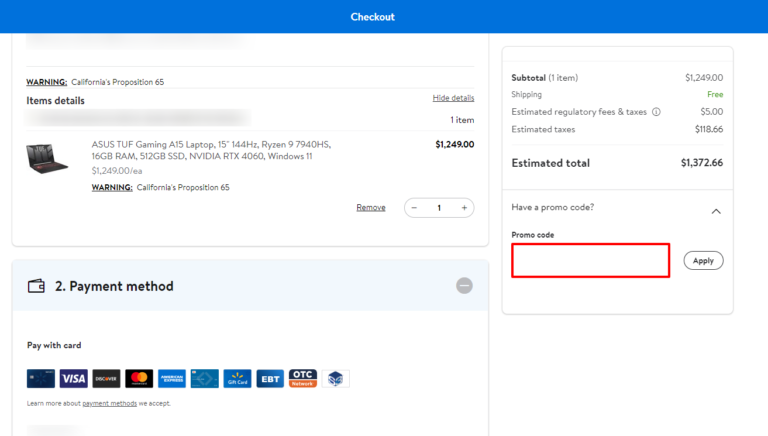Image resolution: width=768 pixels, height=436 pixels.
Task: Click the Estimated taxes value $118.66
Action: coord(709,129)
